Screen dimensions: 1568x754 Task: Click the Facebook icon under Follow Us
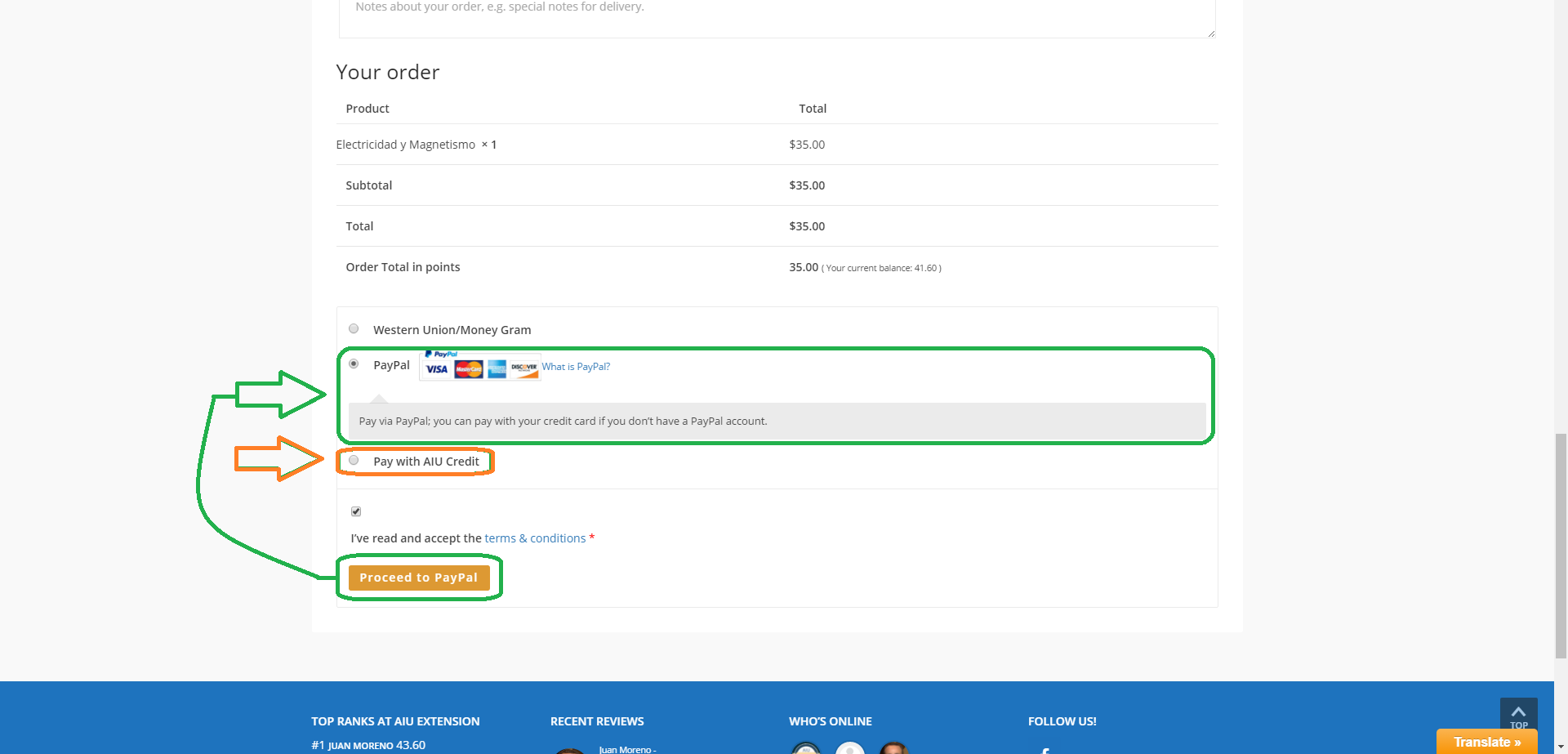(x=1045, y=750)
